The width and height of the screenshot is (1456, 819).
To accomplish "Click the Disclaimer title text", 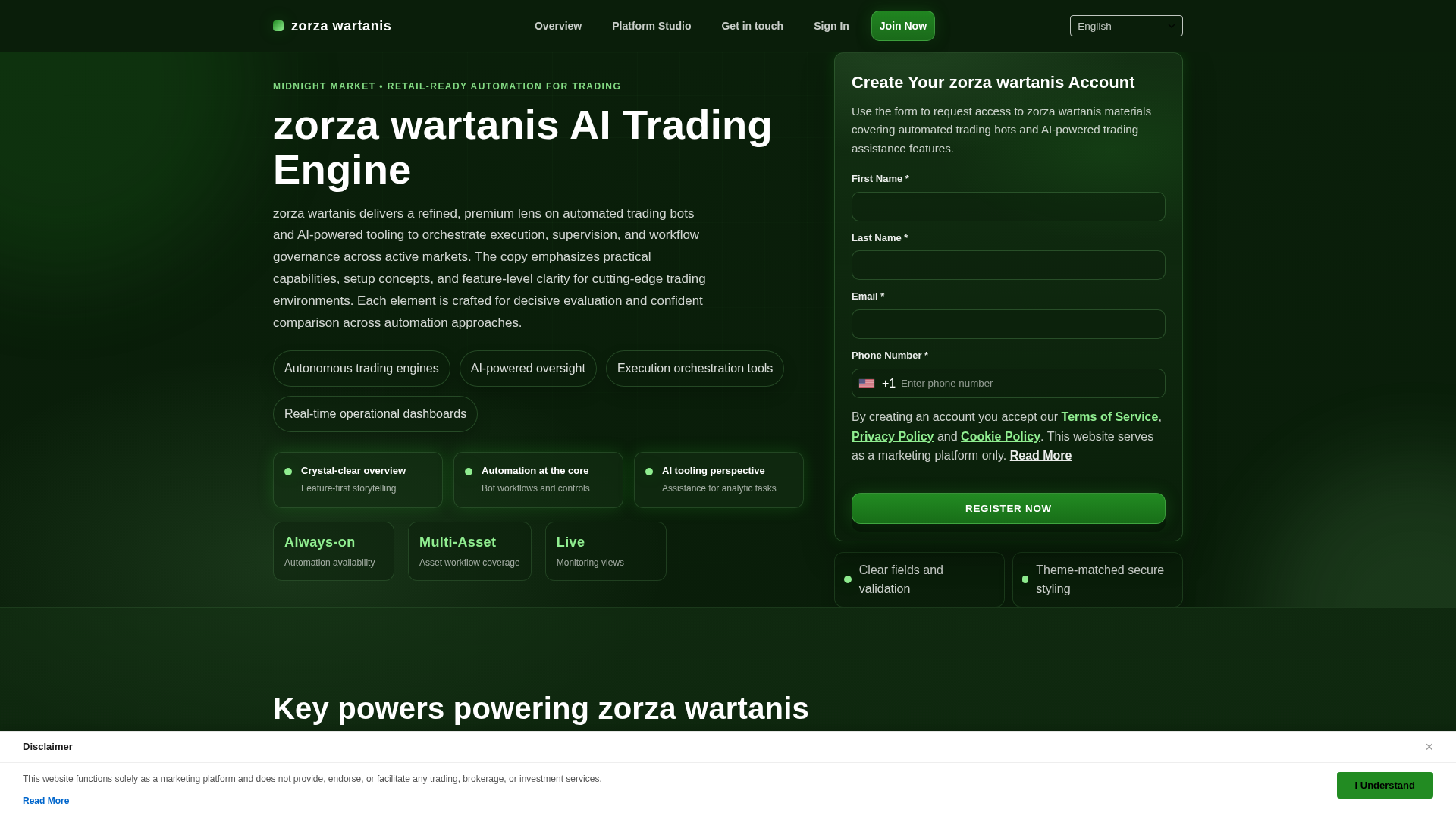I will (x=48, y=747).
